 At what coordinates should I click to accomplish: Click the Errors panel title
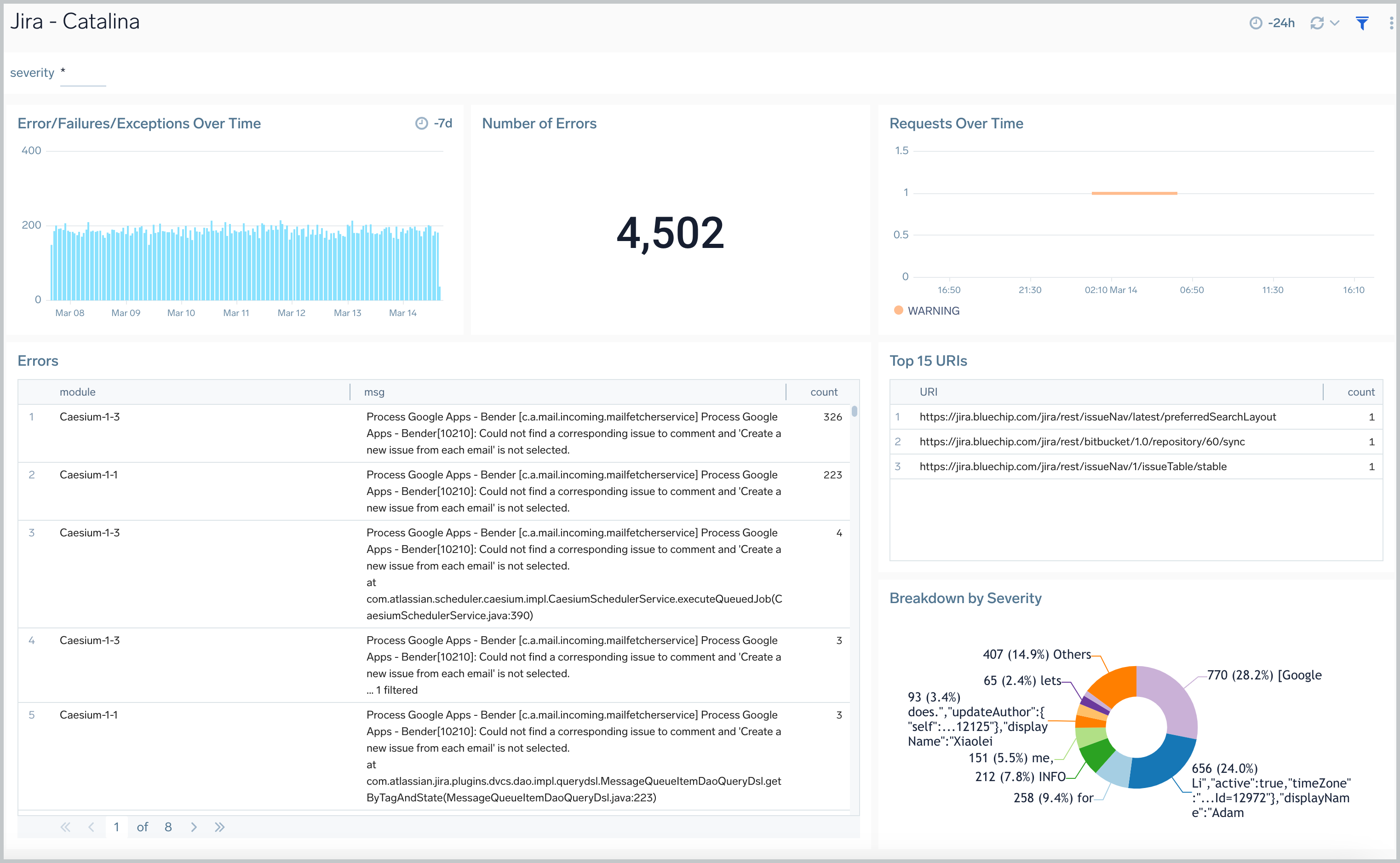coord(38,361)
